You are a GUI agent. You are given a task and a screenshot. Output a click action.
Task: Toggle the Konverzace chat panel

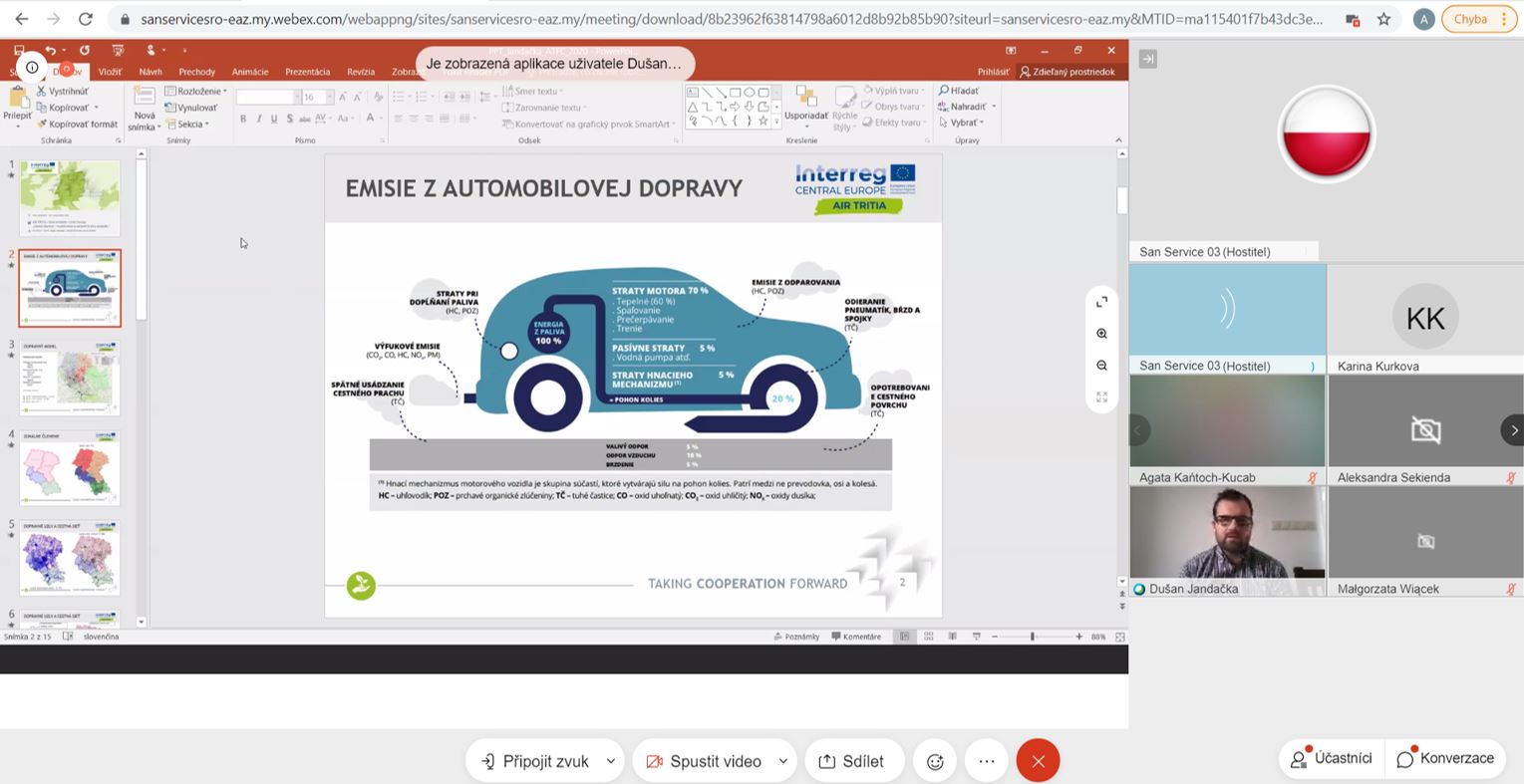[x=1445, y=759]
